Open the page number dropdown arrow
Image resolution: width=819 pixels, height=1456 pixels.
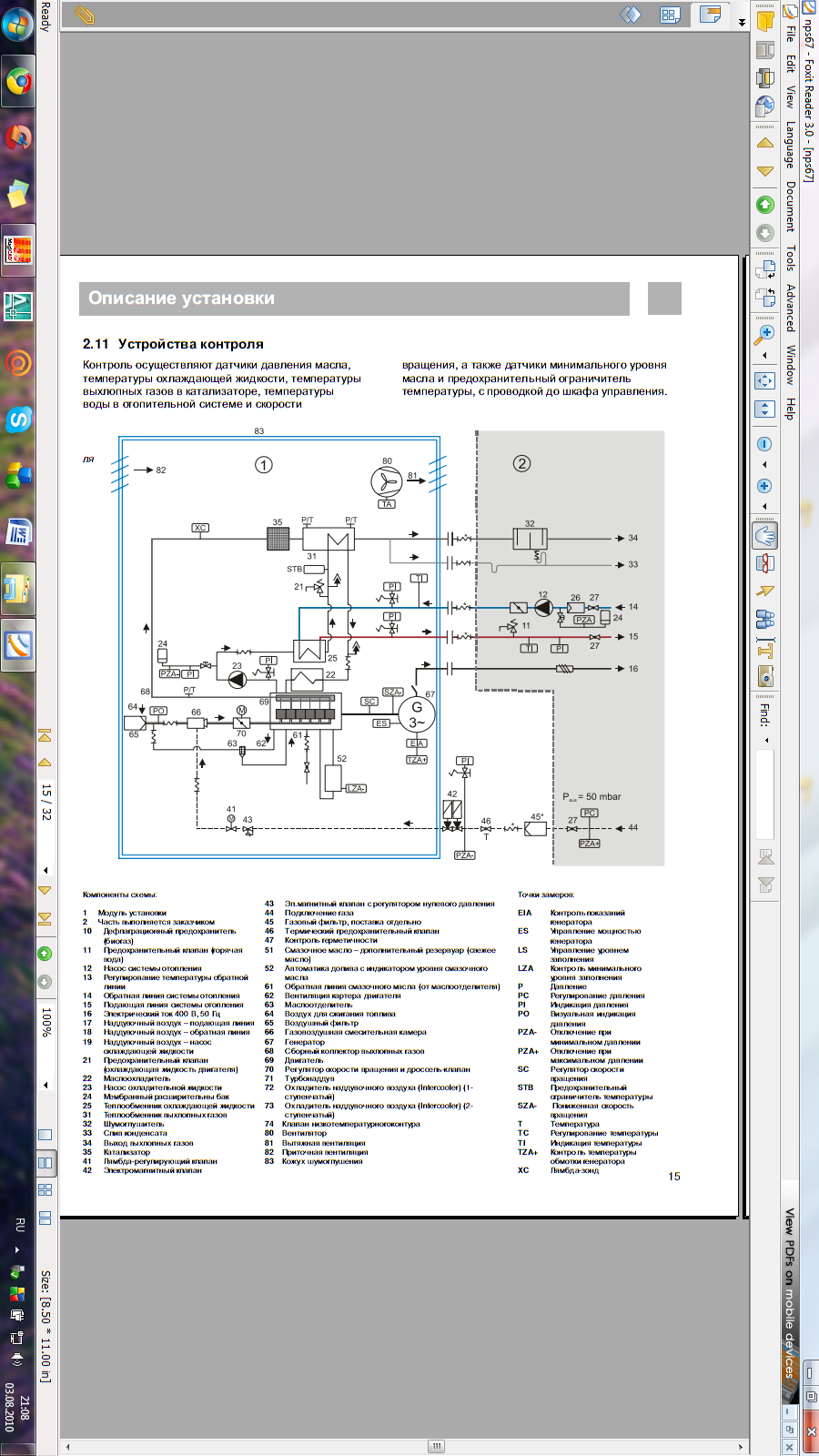(x=45, y=870)
